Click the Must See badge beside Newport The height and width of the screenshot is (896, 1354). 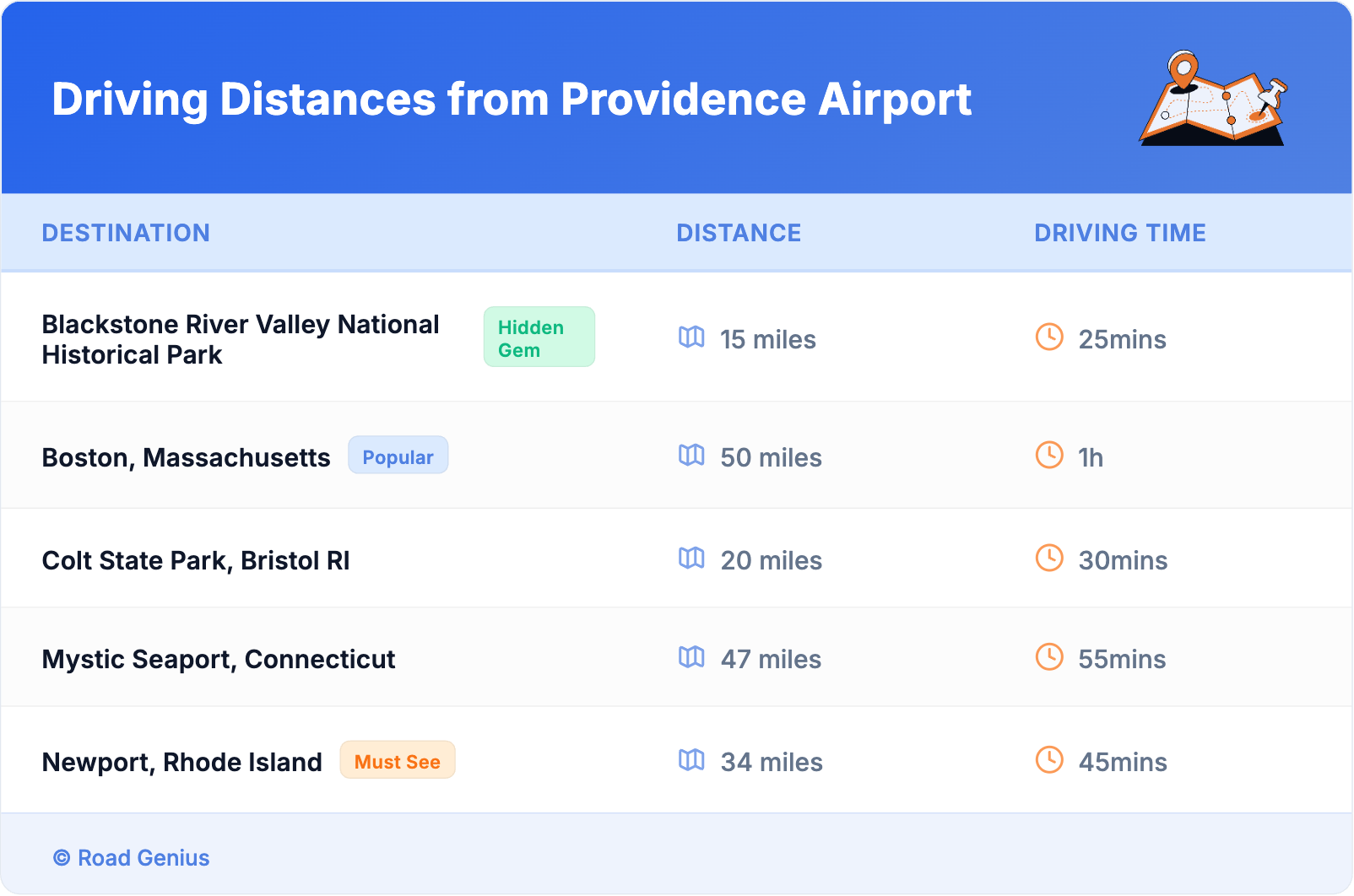click(x=397, y=761)
